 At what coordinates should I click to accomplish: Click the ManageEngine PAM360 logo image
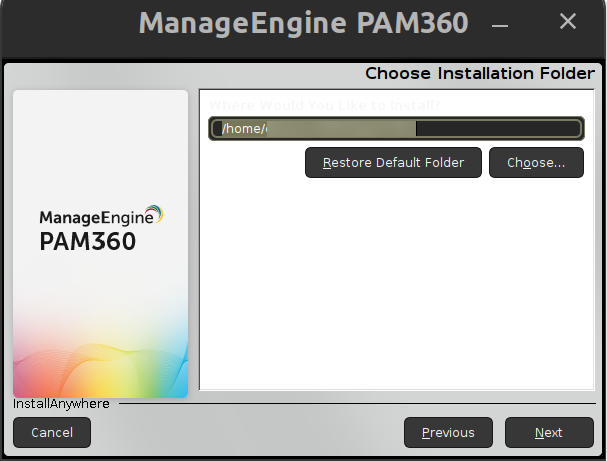coord(101,244)
